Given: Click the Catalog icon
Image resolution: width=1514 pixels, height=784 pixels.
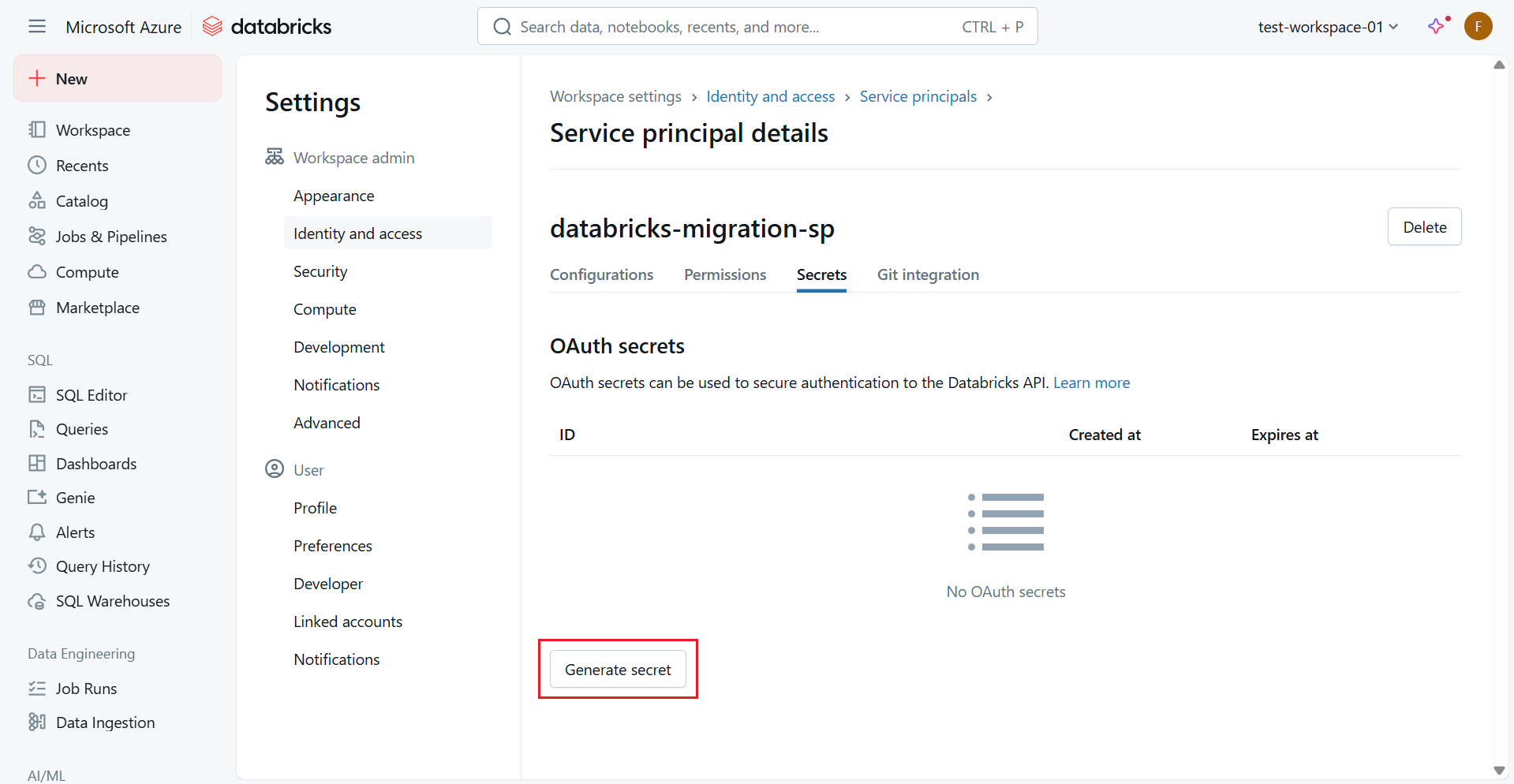Looking at the screenshot, I should [x=37, y=200].
